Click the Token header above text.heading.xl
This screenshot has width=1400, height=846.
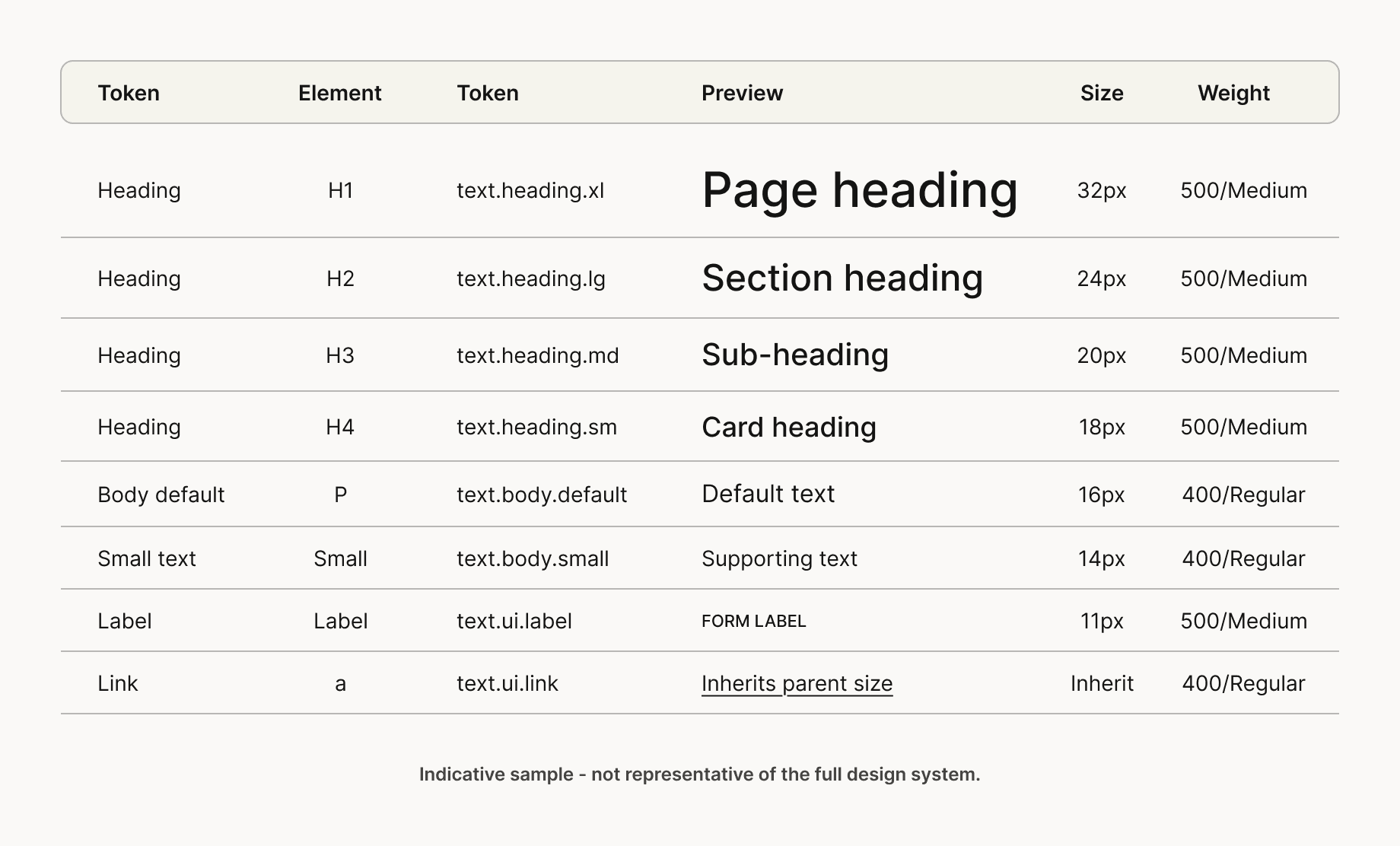click(x=488, y=93)
